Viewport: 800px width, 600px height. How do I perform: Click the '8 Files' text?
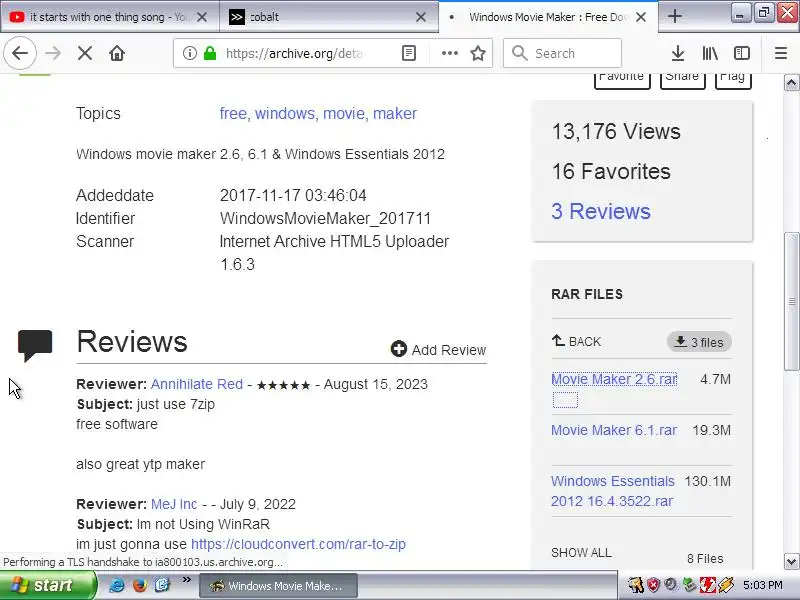pyautogui.click(x=705, y=559)
